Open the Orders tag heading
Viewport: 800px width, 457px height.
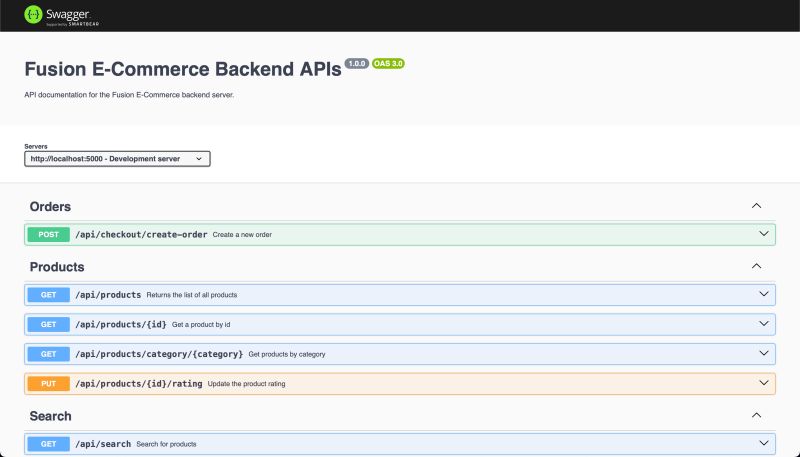tap(50, 207)
